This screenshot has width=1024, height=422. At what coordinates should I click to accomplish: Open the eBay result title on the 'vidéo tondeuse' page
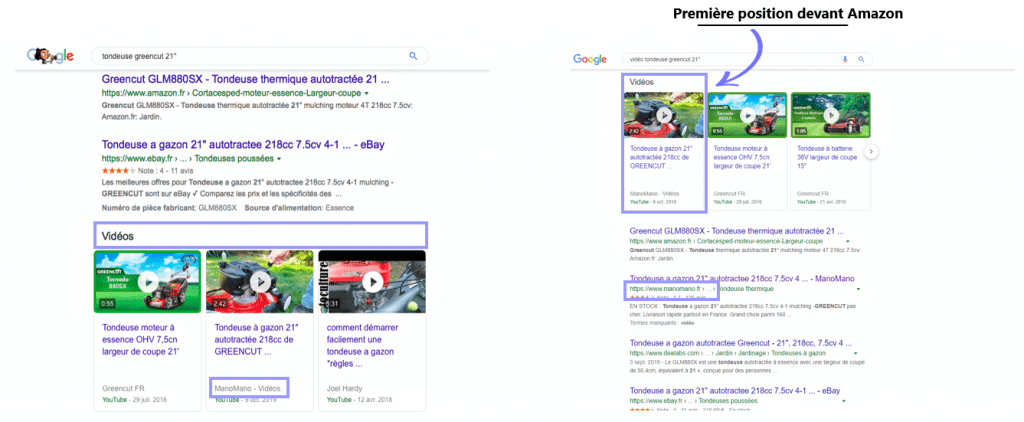pyautogui.click(x=735, y=391)
